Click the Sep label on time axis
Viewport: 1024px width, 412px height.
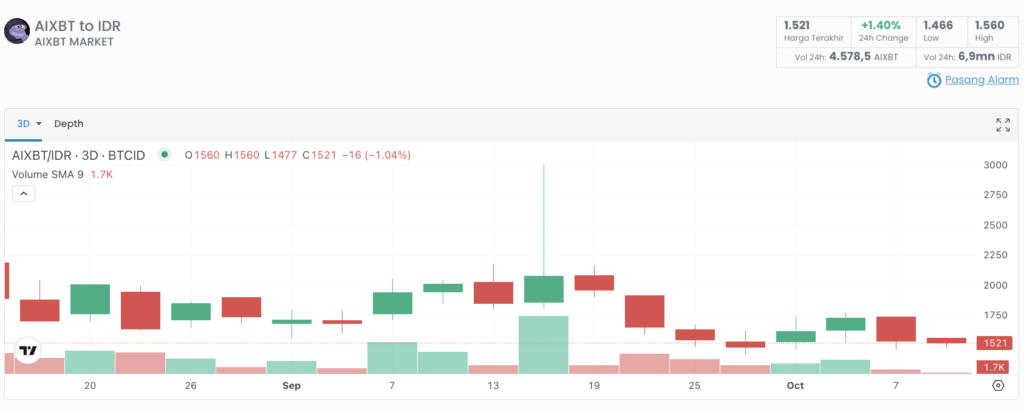click(291, 385)
